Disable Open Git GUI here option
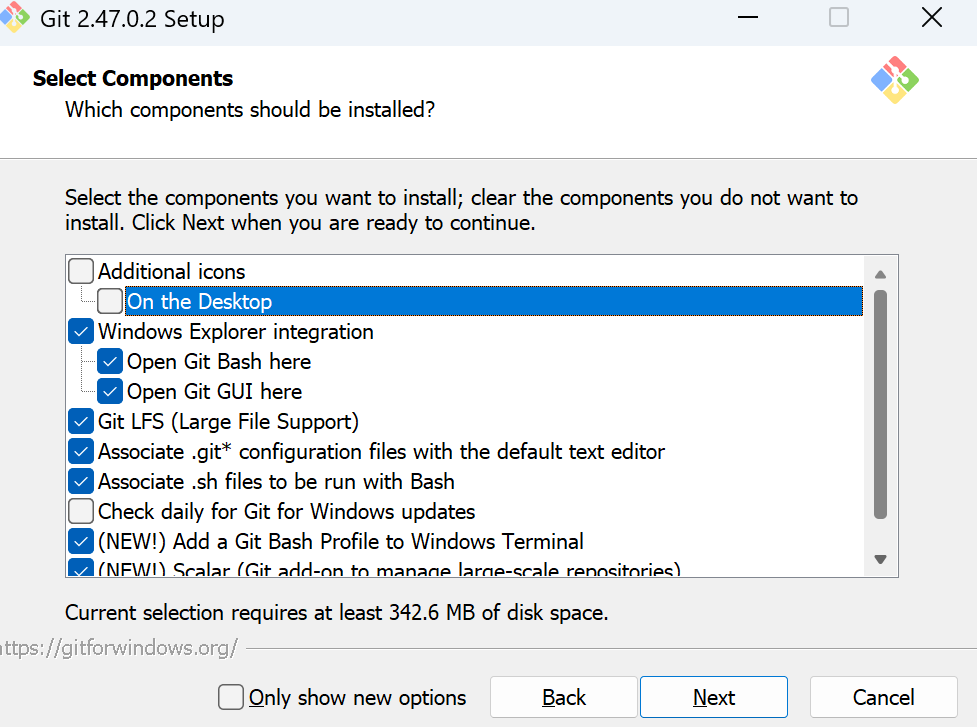The image size is (977, 727). 110,391
